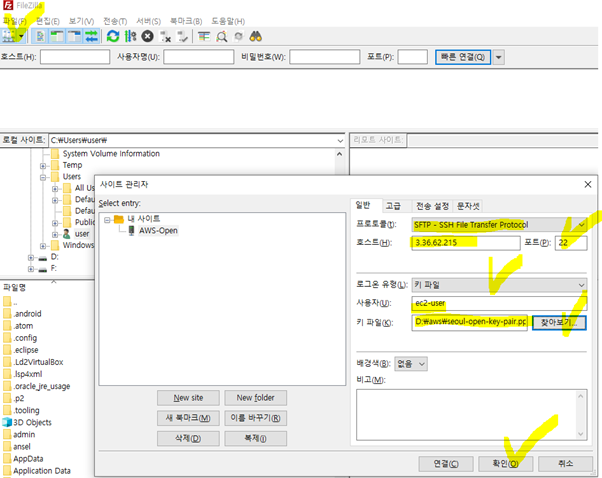Open Site Manager dropdown arrow in toolbar

point(22,36)
